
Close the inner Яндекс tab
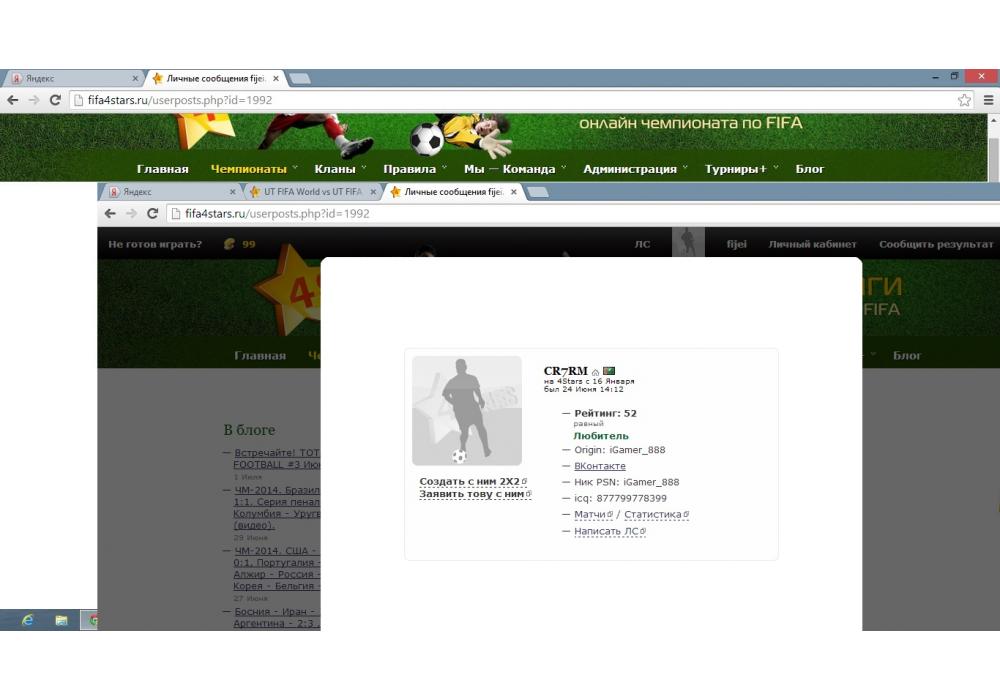pos(232,192)
